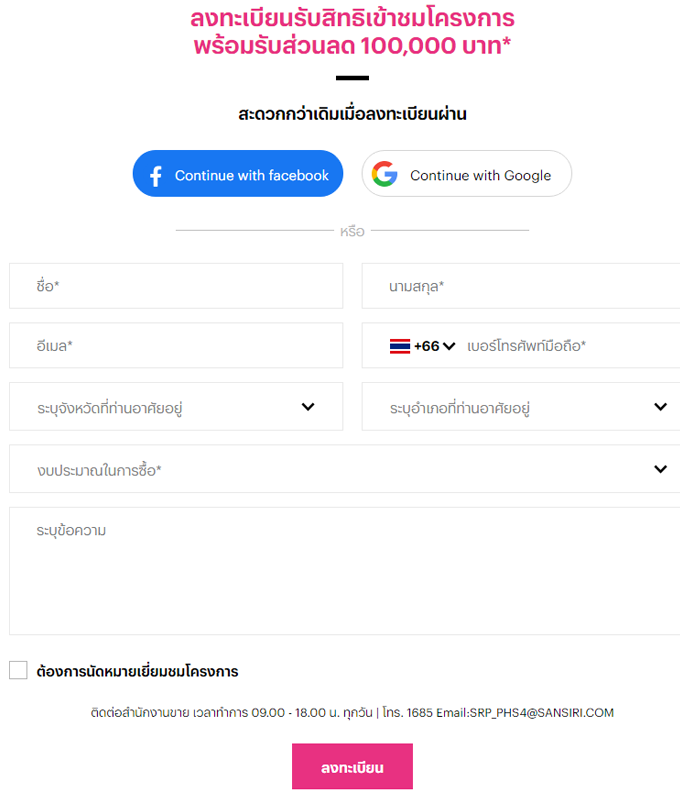The height and width of the screenshot is (800, 680).
Task: Click the 1685 phone number text
Action: click(x=423, y=713)
